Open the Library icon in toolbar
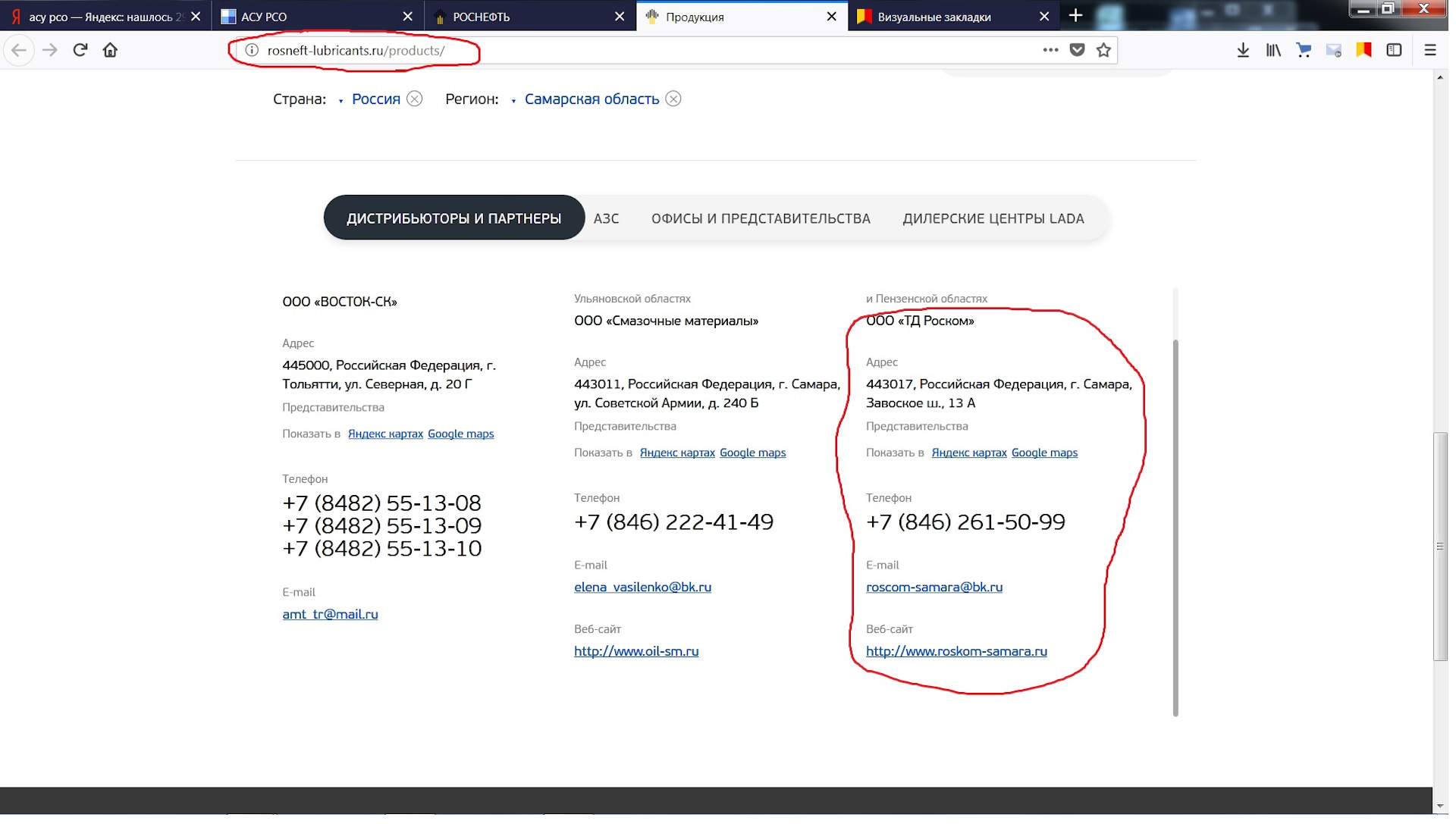This screenshot has height=824, width=1456. click(1273, 50)
